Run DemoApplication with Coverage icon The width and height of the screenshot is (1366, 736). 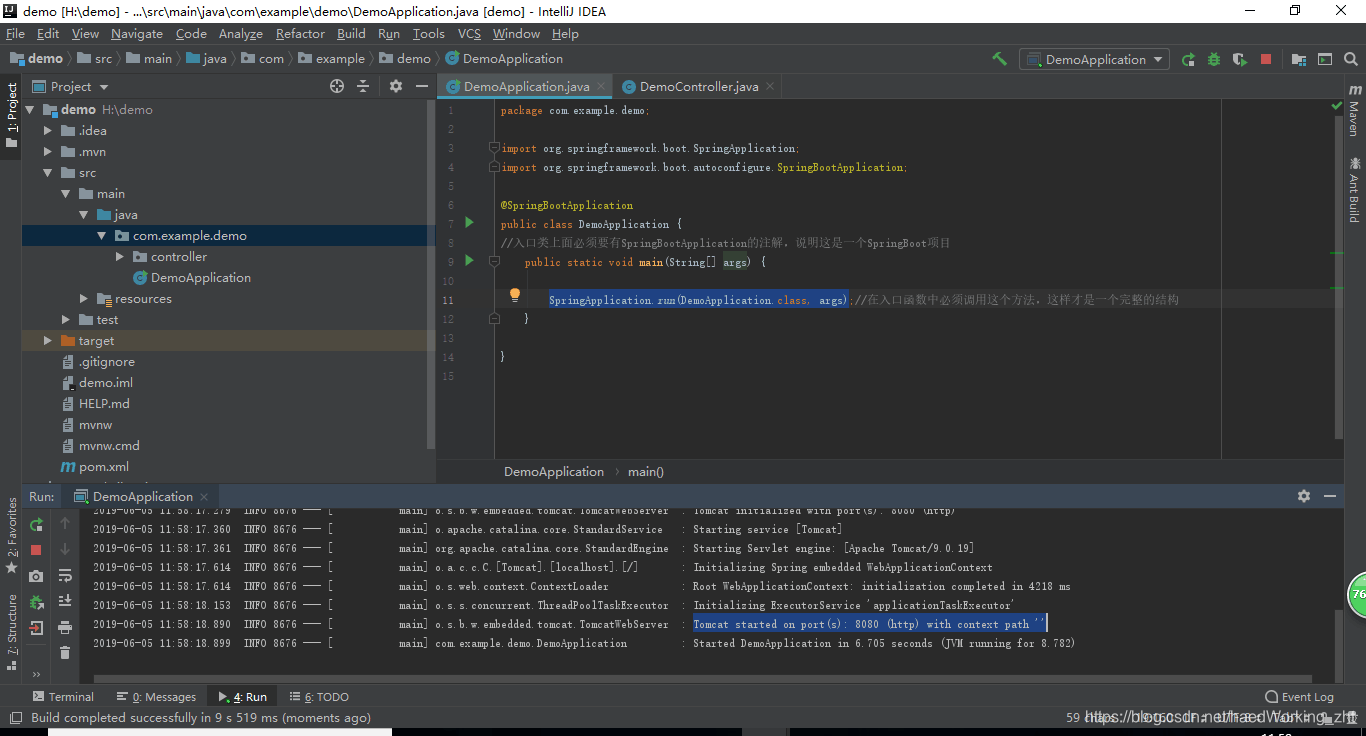(1240, 59)
